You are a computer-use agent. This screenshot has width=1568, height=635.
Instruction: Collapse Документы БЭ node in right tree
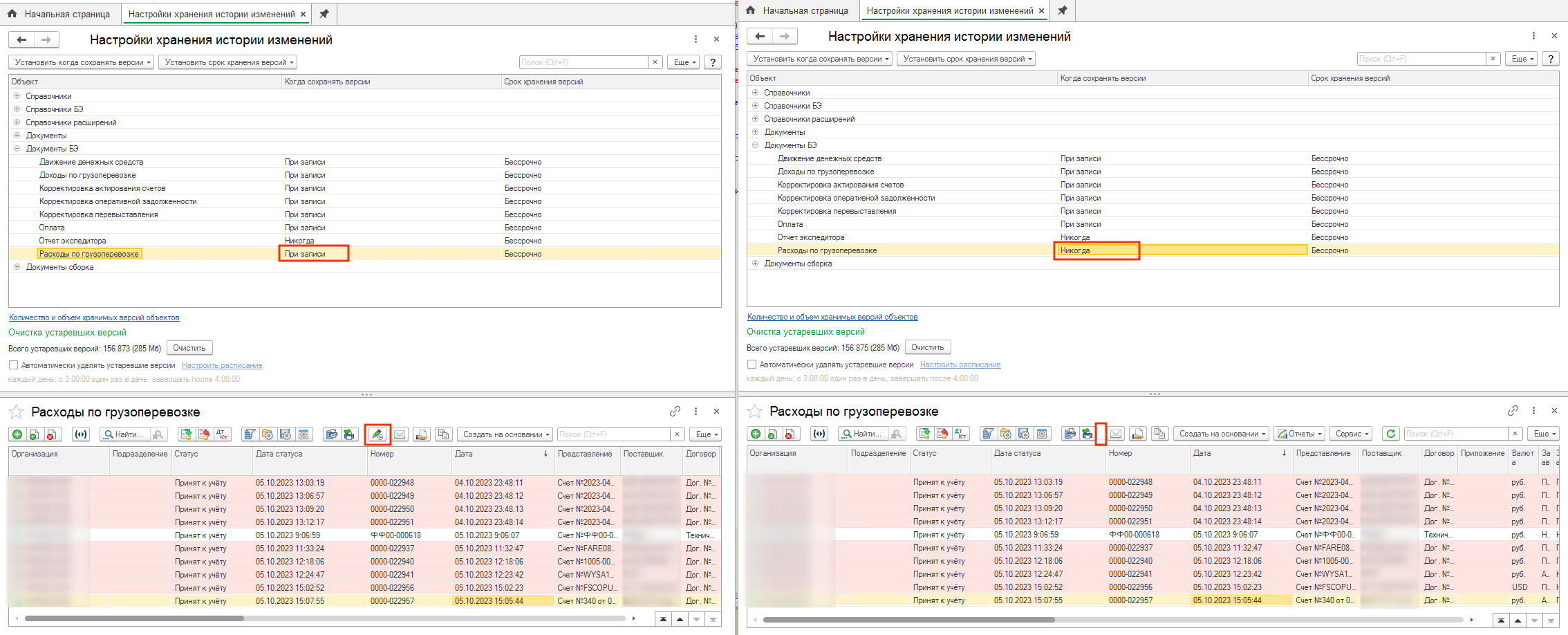point(755,145)
